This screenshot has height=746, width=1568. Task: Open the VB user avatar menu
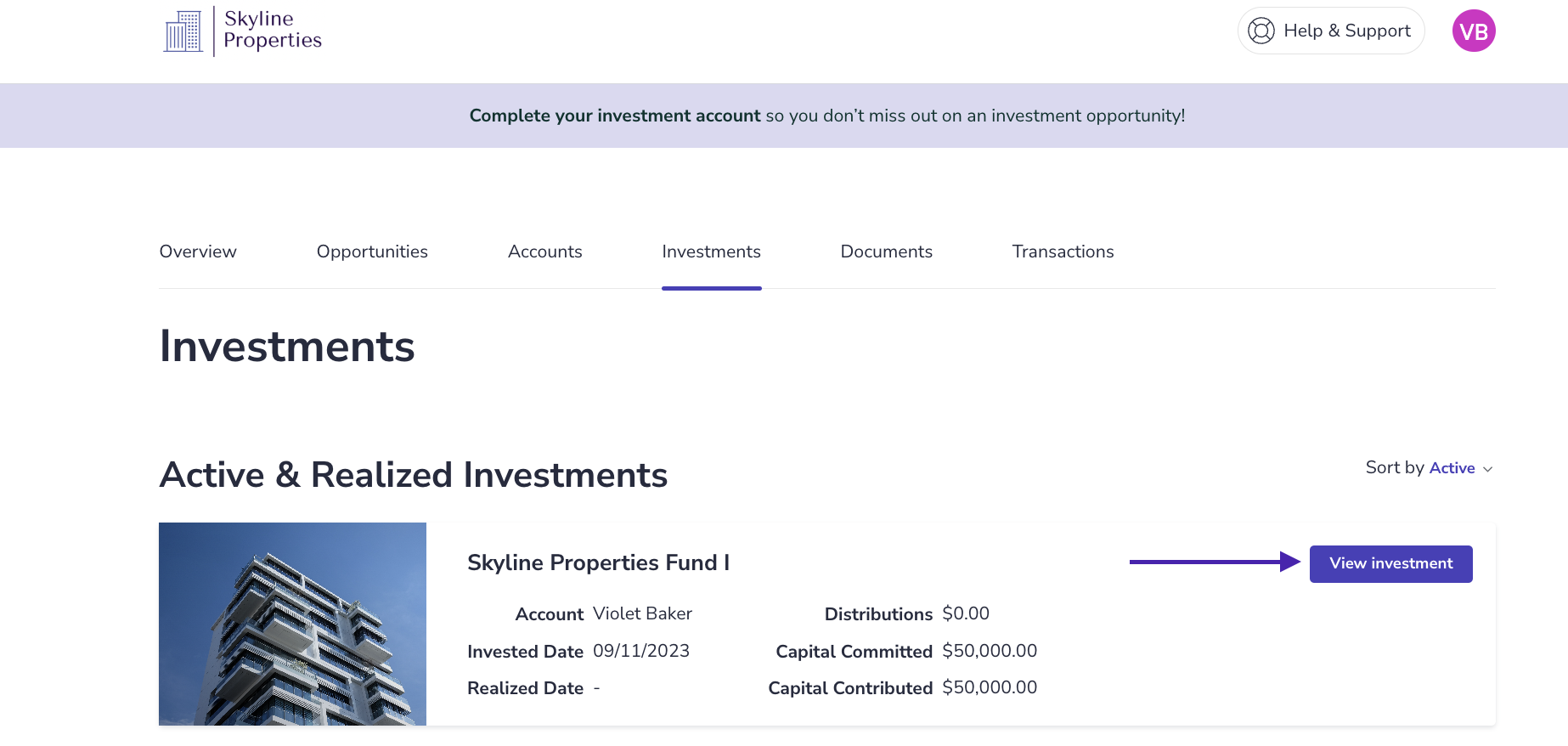tap(1474, 31)
